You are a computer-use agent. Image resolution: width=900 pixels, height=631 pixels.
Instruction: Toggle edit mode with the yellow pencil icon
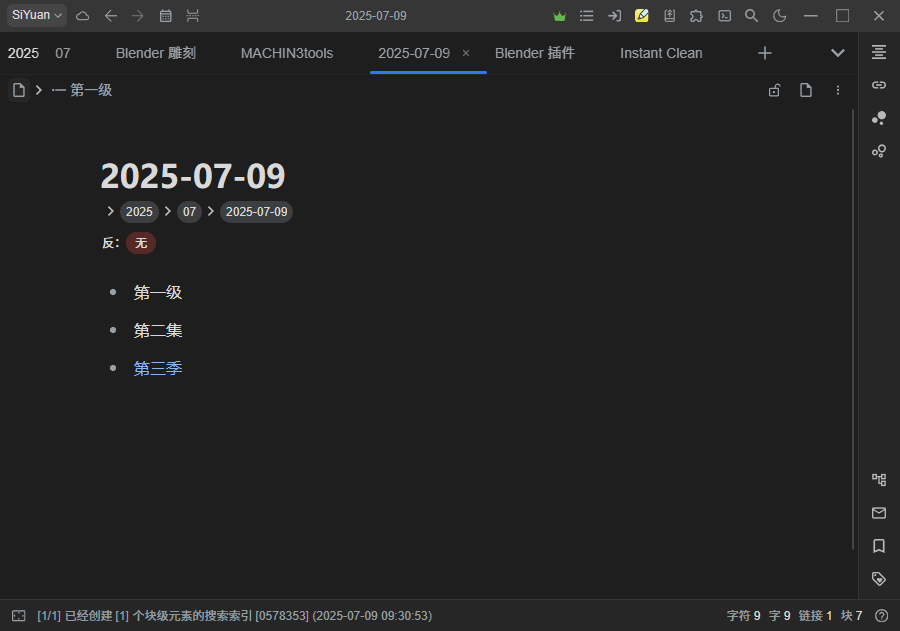(641, 16)
